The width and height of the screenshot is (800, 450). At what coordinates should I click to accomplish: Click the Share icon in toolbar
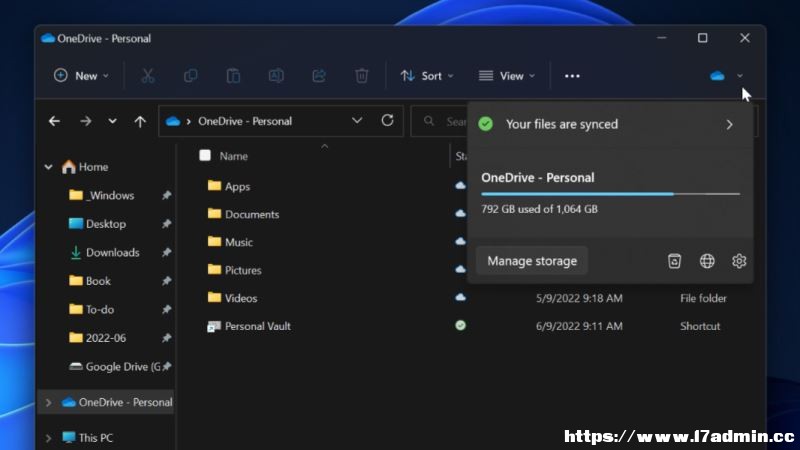[x=319, y=76]
